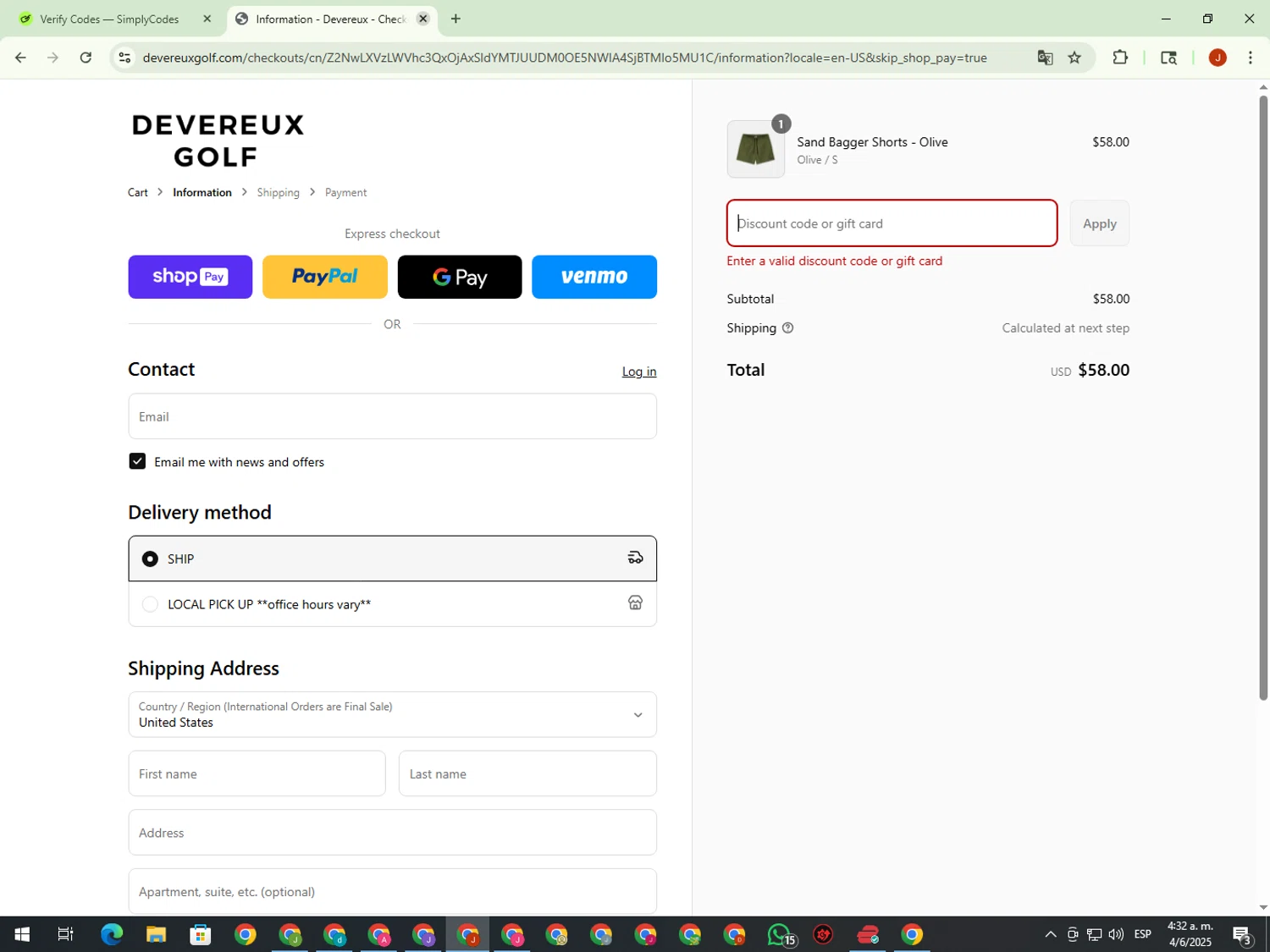The width and height of the screenshot is (1270, 952).
Task: Pay with Venmo button
Action: click(x=594, y=277)
